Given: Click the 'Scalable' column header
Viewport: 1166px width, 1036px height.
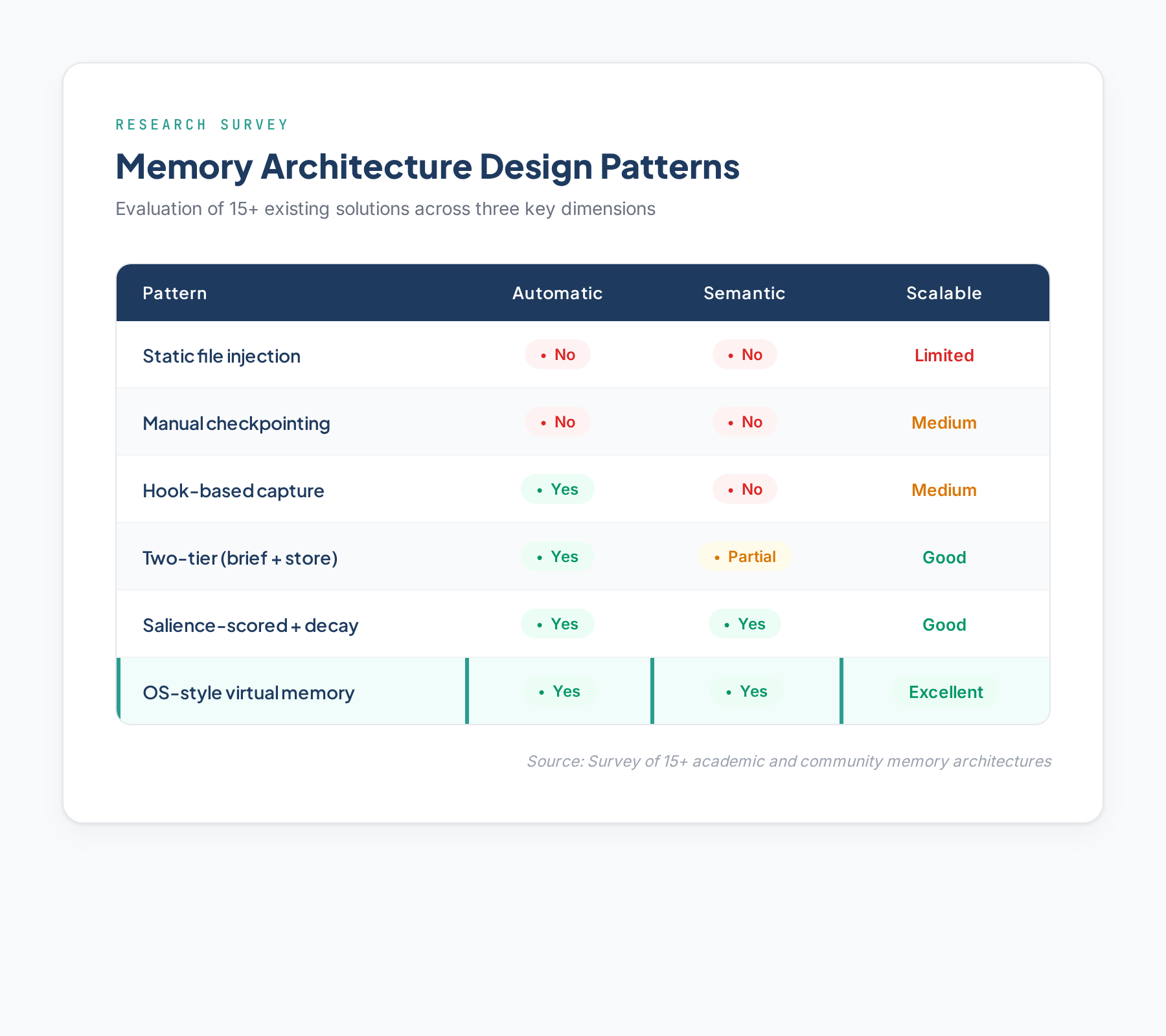Looking at the screenshot, I should (x=944, y=293).
